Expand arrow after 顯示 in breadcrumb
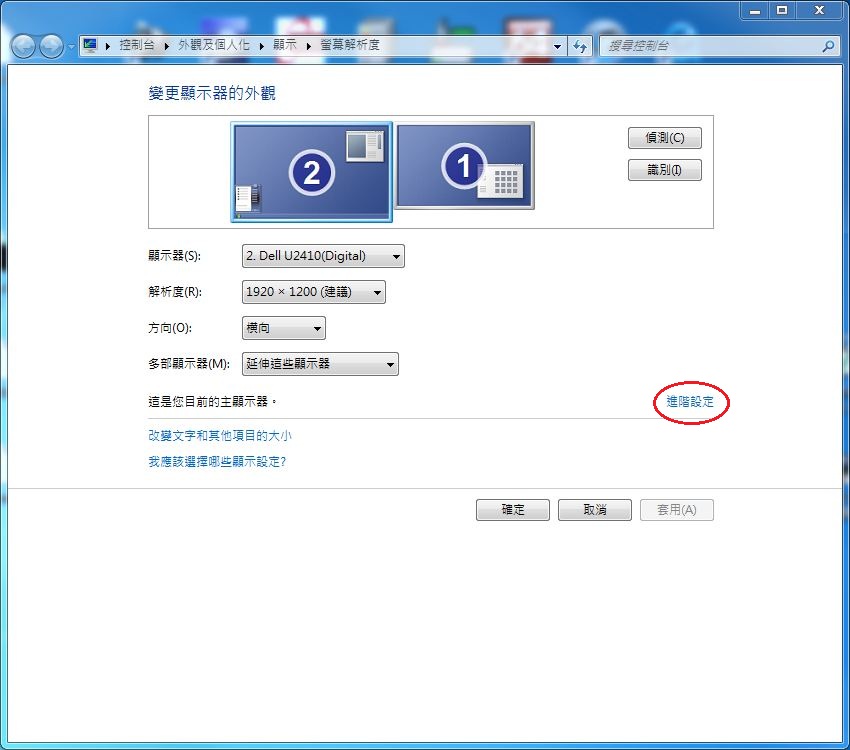This screenshot has height=750, width=850. 308,46
